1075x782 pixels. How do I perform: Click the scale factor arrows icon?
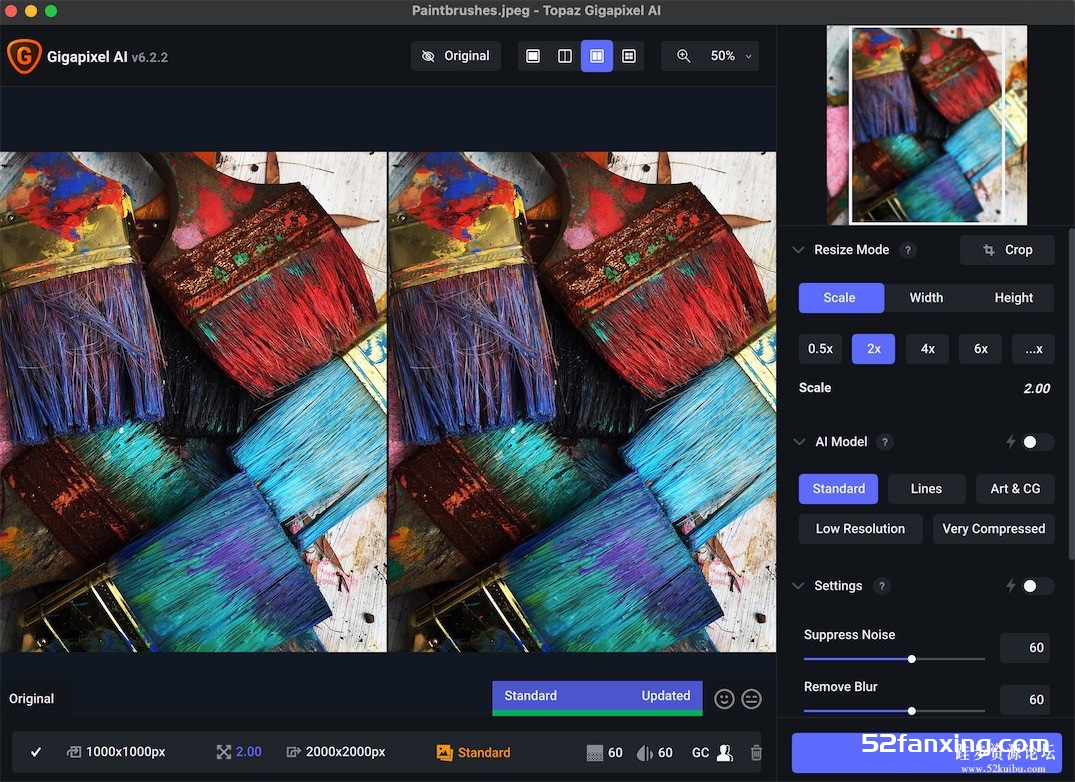pyautogui.click(x=224, y=753)
